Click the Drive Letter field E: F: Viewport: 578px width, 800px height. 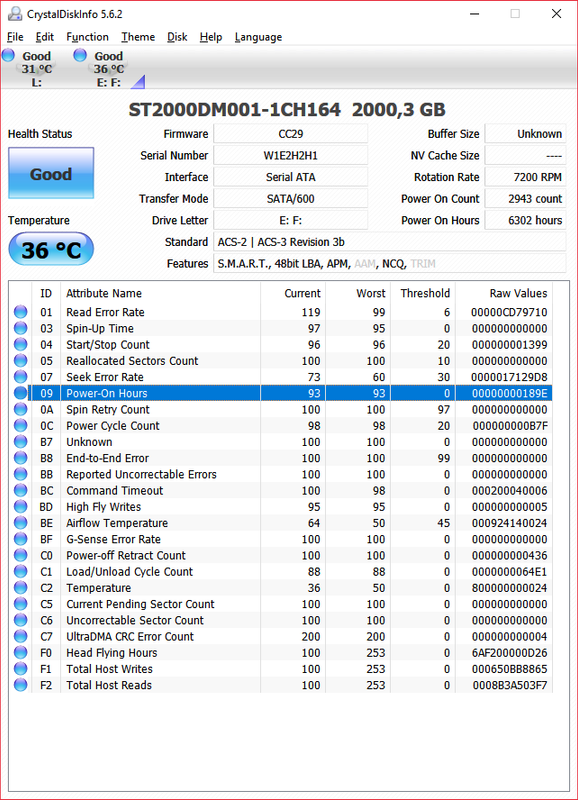(x=290, y=220)
